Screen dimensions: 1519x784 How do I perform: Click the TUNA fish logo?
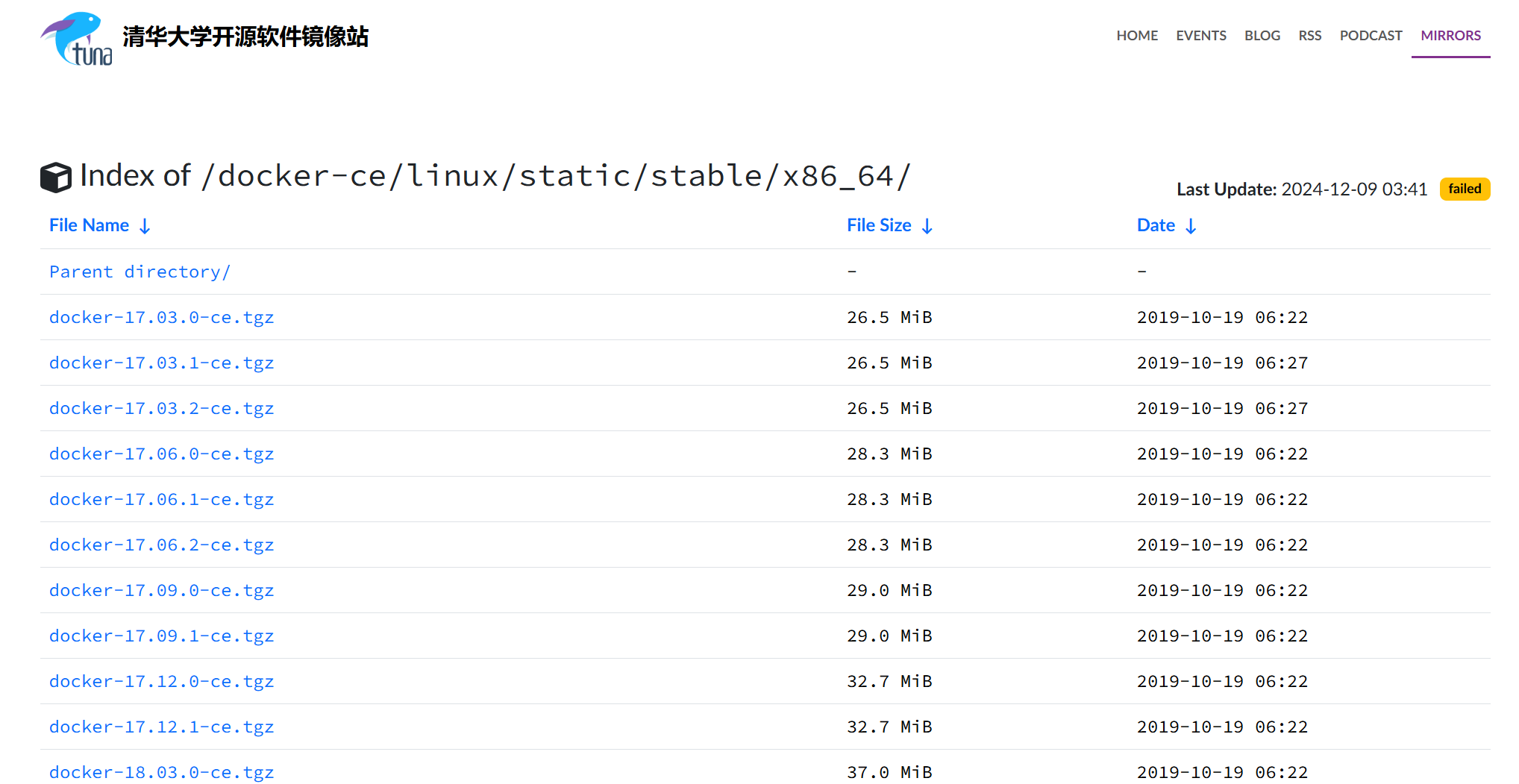click(x=77, y=39)
